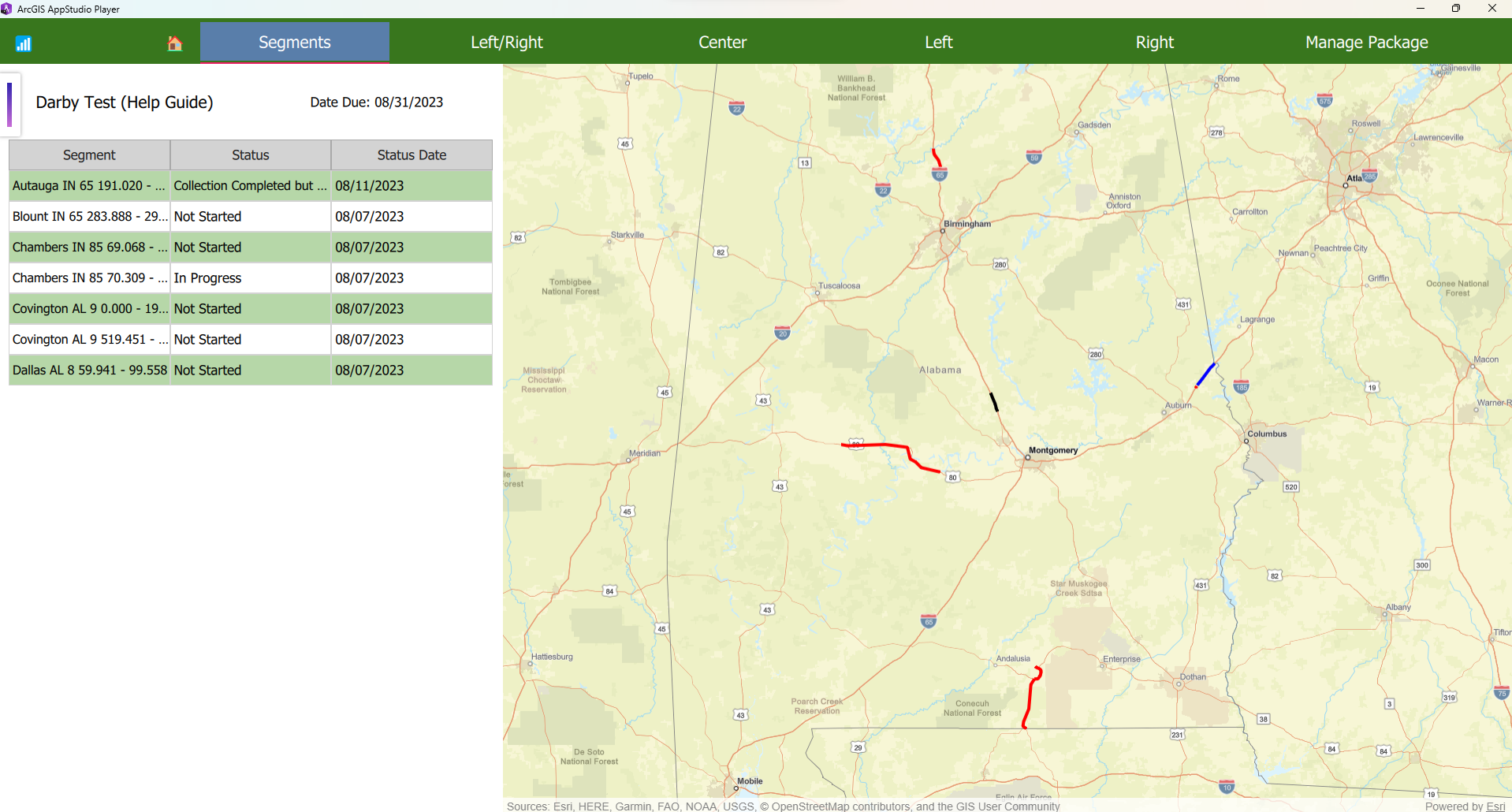Click the purple bar beside the package title
Image resolution: width=1512 pixels, height=812 pixels.
tap(9, 105)
